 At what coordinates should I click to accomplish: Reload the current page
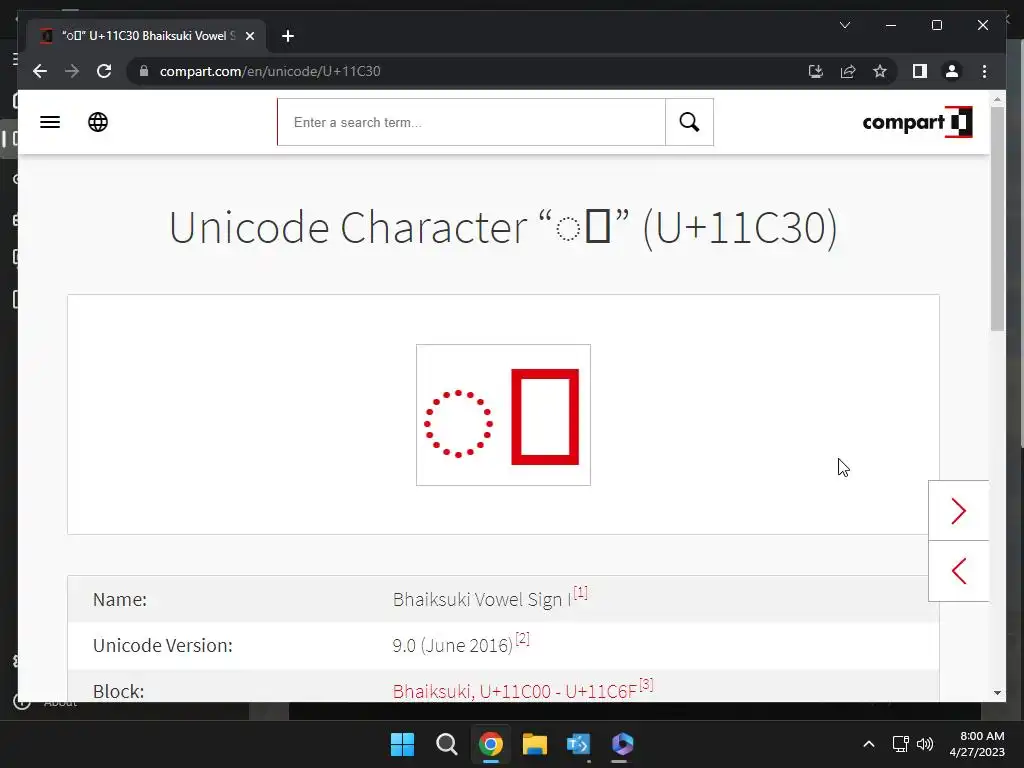[104, 71]
